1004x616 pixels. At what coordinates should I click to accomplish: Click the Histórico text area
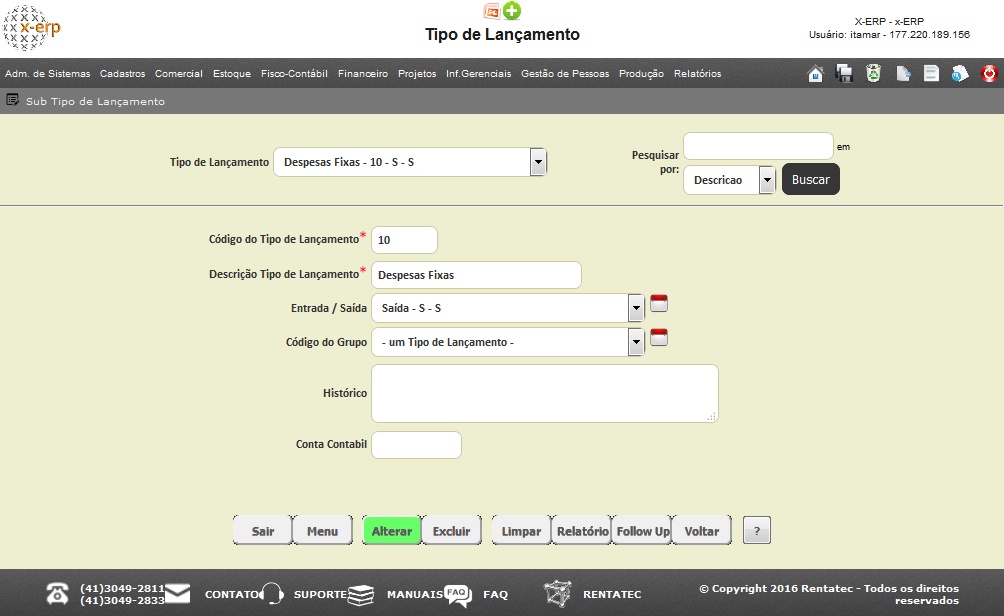click(545, 393)
